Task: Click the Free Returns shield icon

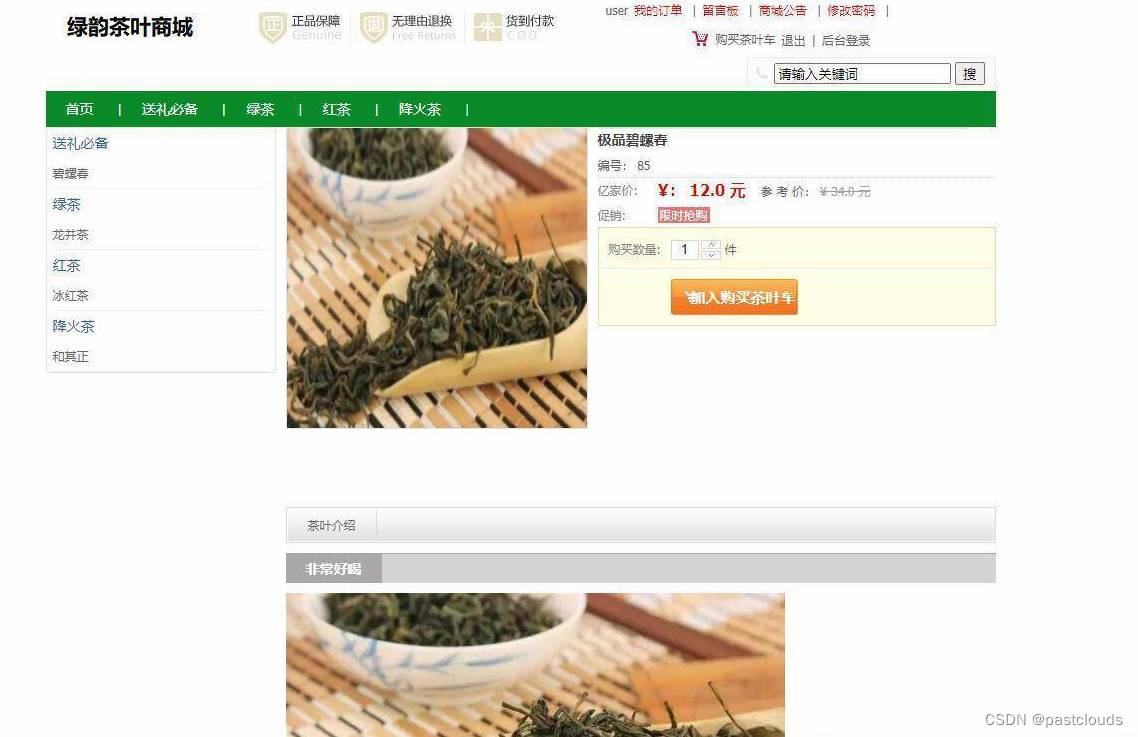Action: 373,28
